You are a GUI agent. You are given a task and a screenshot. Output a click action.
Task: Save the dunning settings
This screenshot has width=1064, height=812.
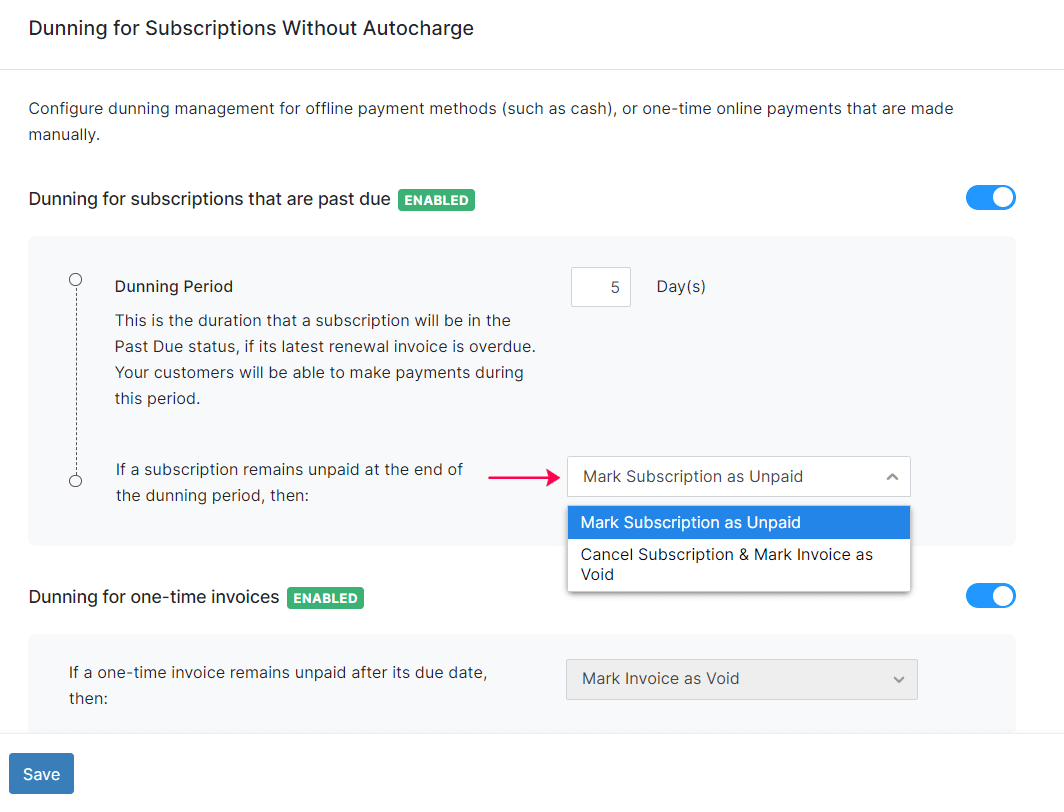pyautogui.click(x=41, y=774)
